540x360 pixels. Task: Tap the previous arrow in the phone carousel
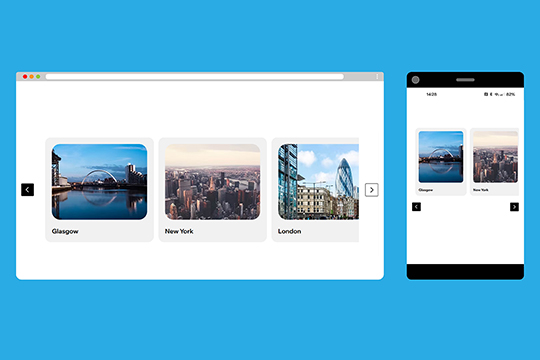click(416, 207)
